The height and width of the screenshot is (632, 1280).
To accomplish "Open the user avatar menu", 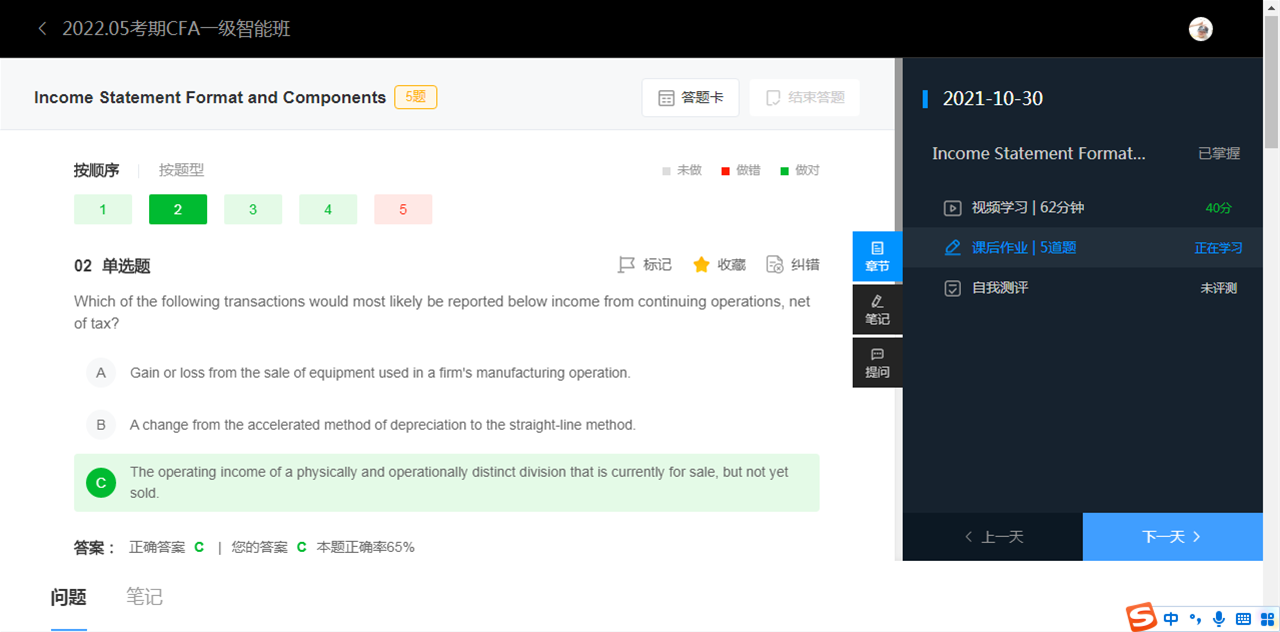I will point(1200,29).
